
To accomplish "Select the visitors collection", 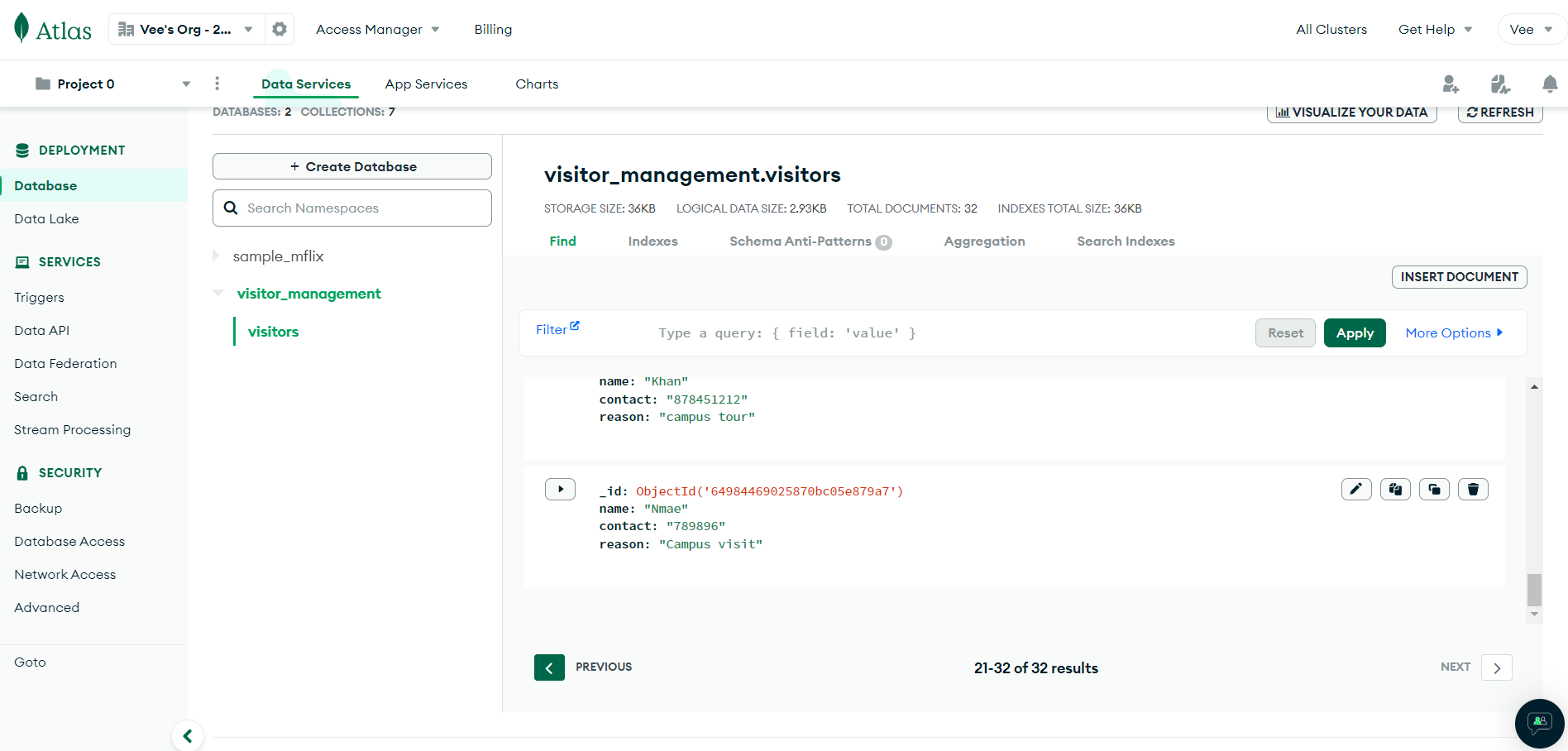I will coord(273,332).
